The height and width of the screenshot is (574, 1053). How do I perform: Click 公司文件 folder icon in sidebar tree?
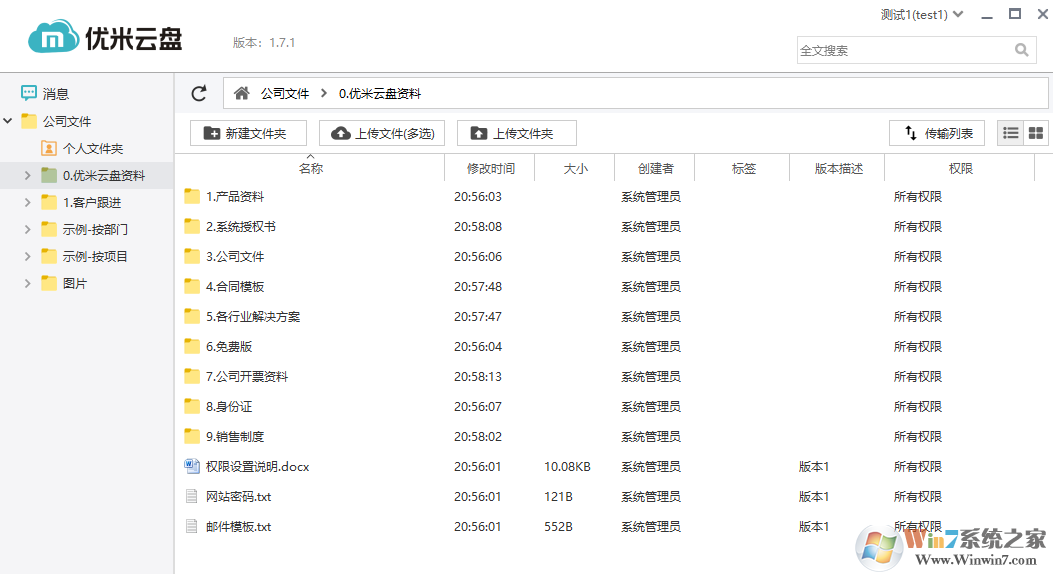pyautogui.click(x=29, y=121)
